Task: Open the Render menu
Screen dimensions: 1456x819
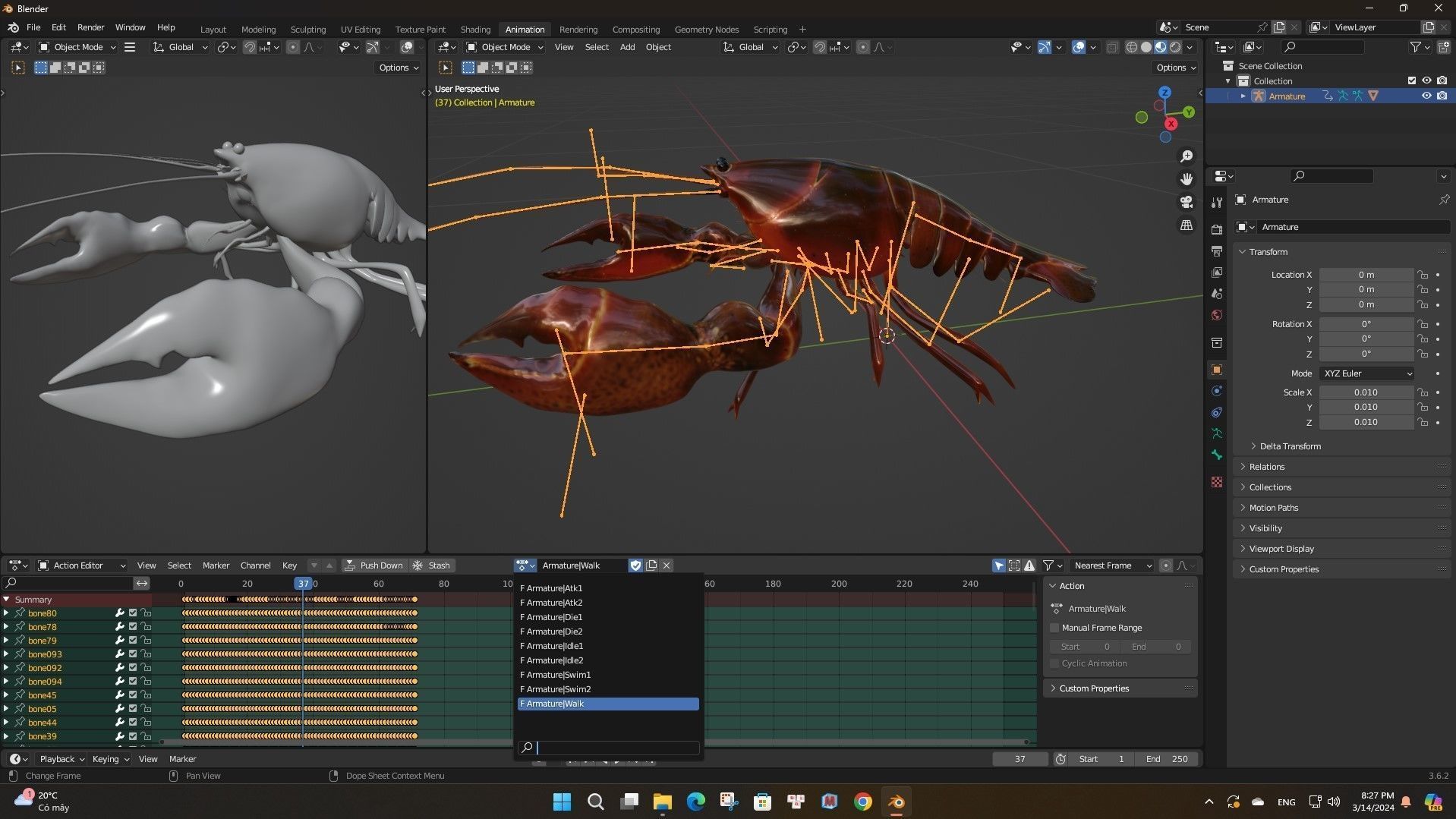Action: click(x=90, y=27)
